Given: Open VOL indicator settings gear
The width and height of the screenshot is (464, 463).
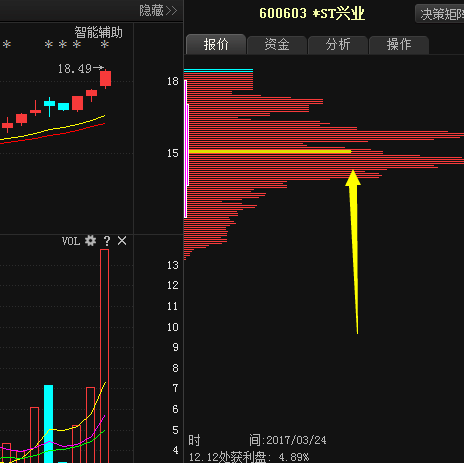Looking at the screenshot, I should (x=90, y=241).
